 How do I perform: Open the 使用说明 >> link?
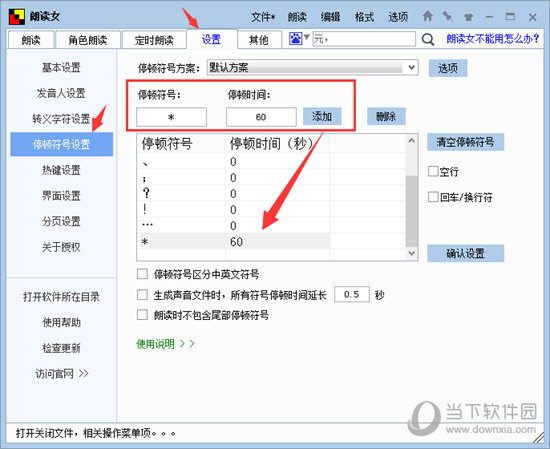[165, 344]
